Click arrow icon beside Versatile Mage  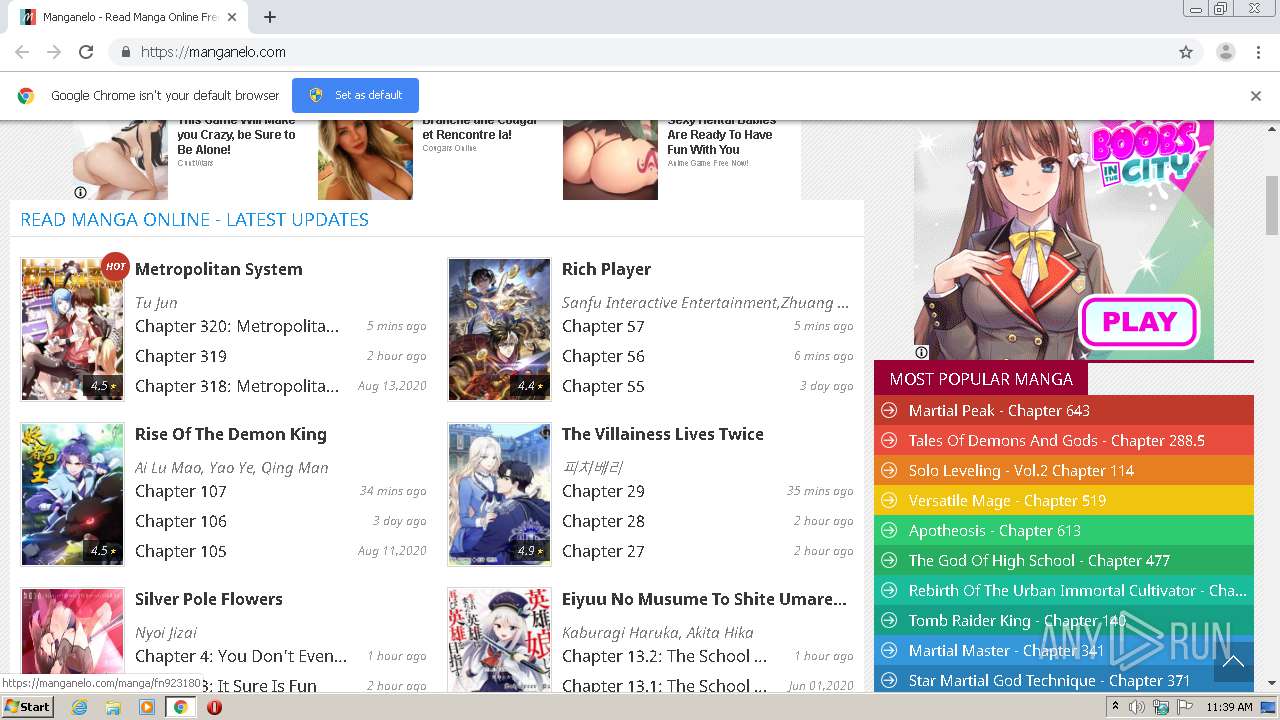coord(888,501)
